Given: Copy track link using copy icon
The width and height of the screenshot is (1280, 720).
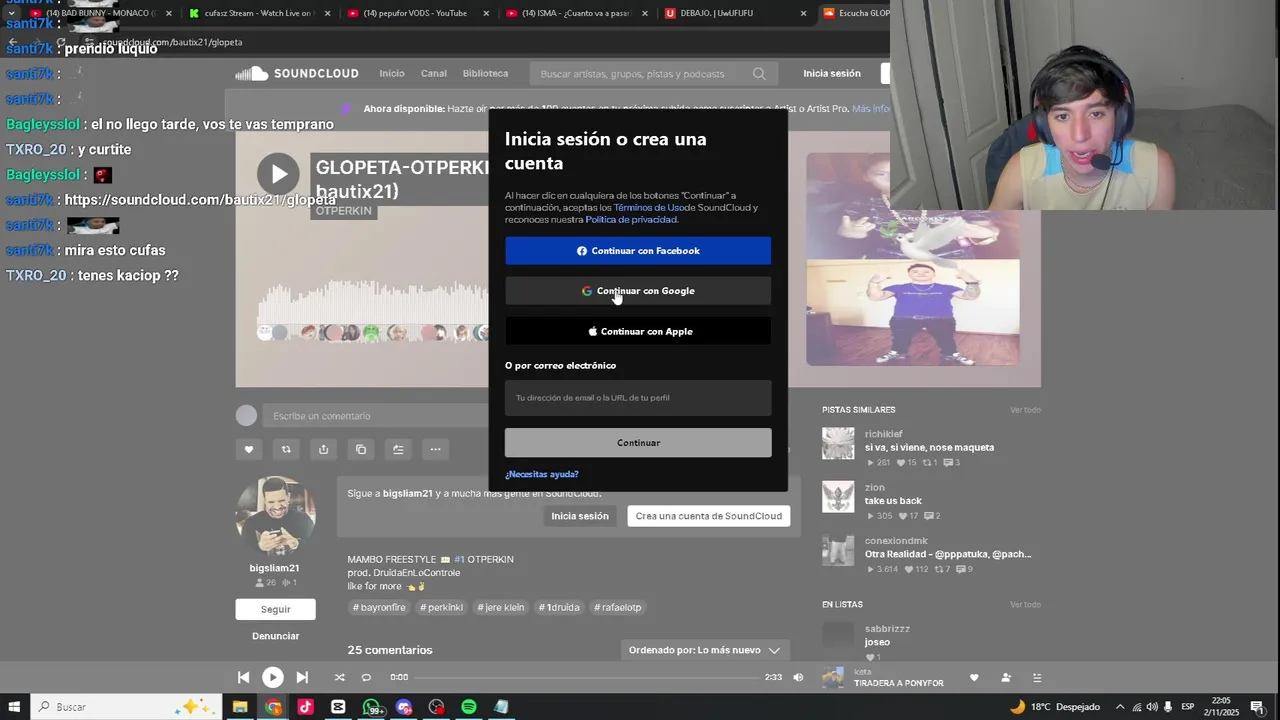Looking at the screenshot, I should [x=361, y=449].
